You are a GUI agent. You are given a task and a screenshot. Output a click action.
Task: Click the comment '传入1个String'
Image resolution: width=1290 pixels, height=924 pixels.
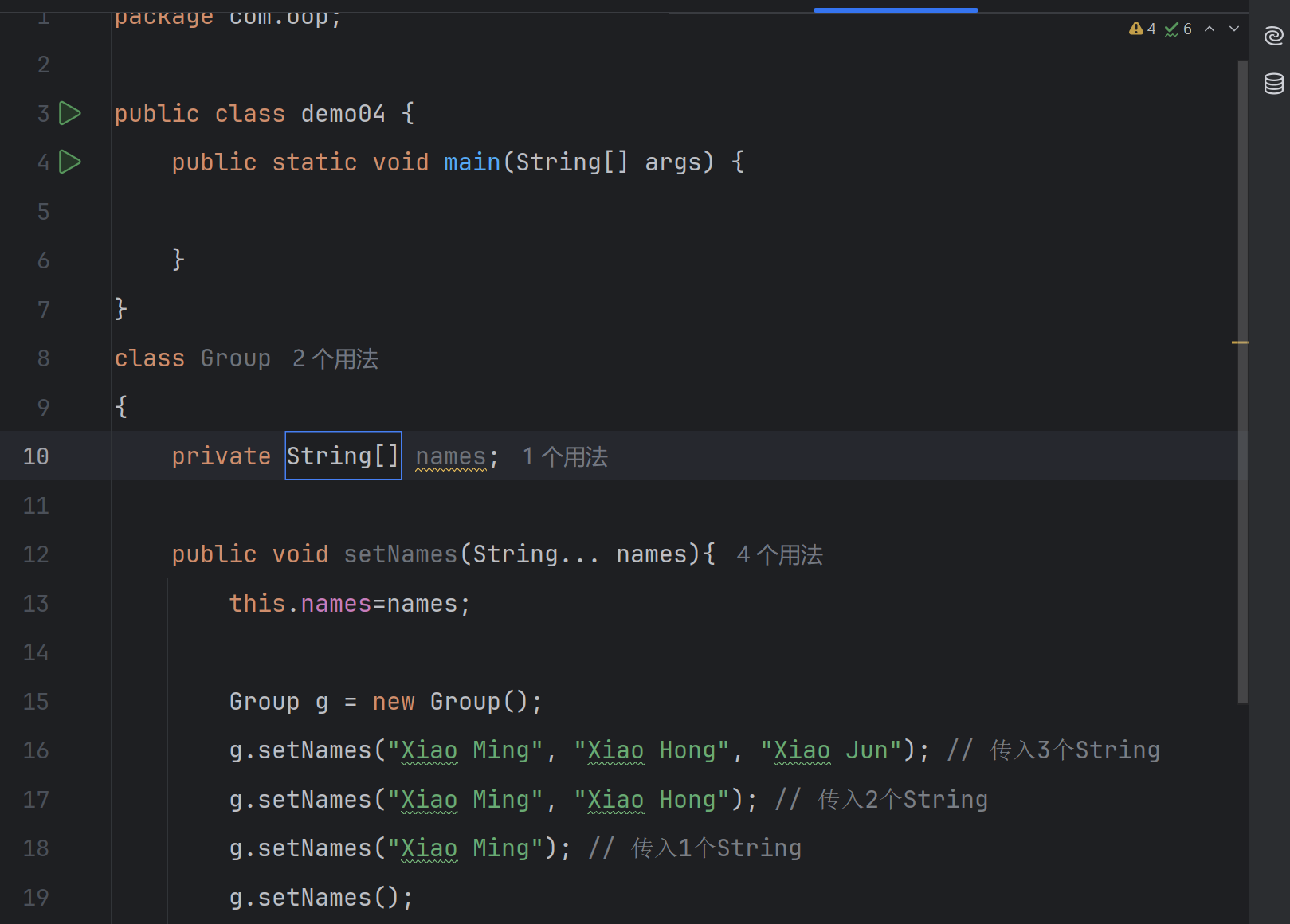pos(716,848)
